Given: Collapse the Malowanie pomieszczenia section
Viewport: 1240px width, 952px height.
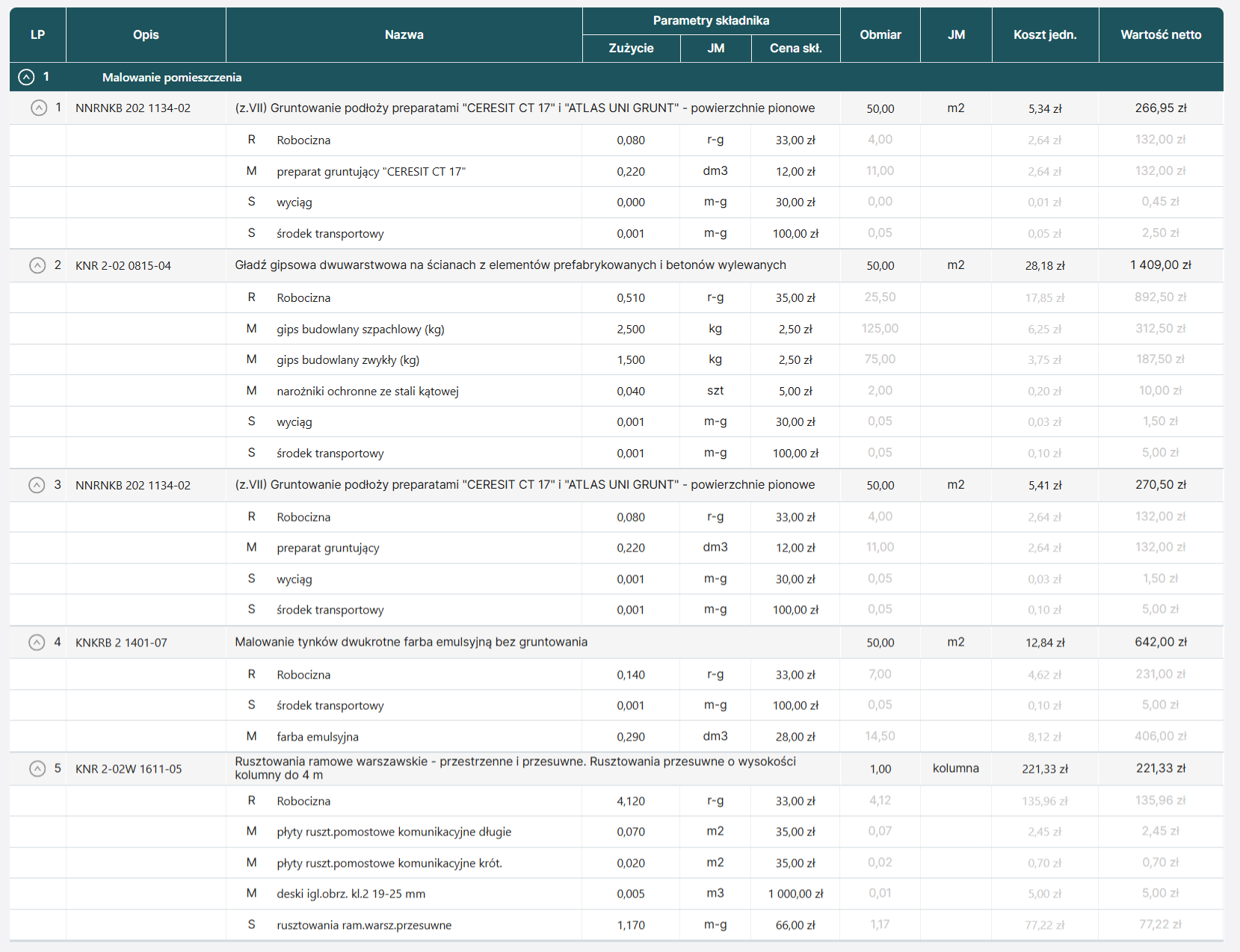Looking at the screenshot, I should point(26,77).
